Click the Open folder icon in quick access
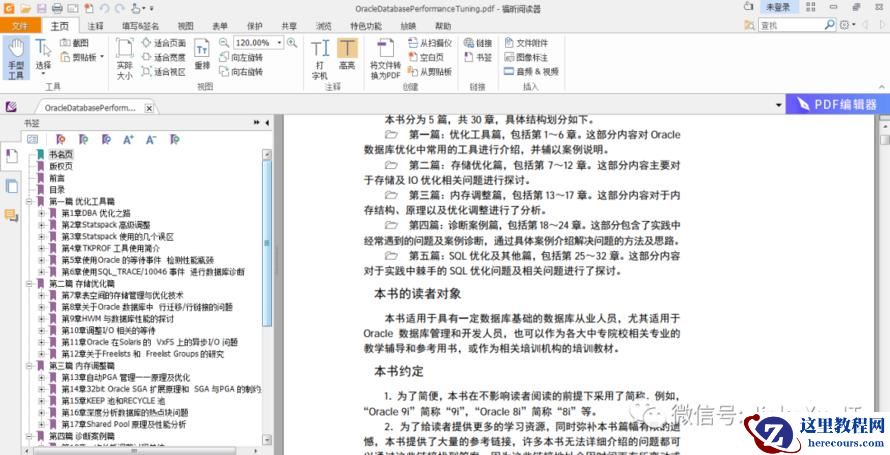890x455 pixels. (26, 9)
